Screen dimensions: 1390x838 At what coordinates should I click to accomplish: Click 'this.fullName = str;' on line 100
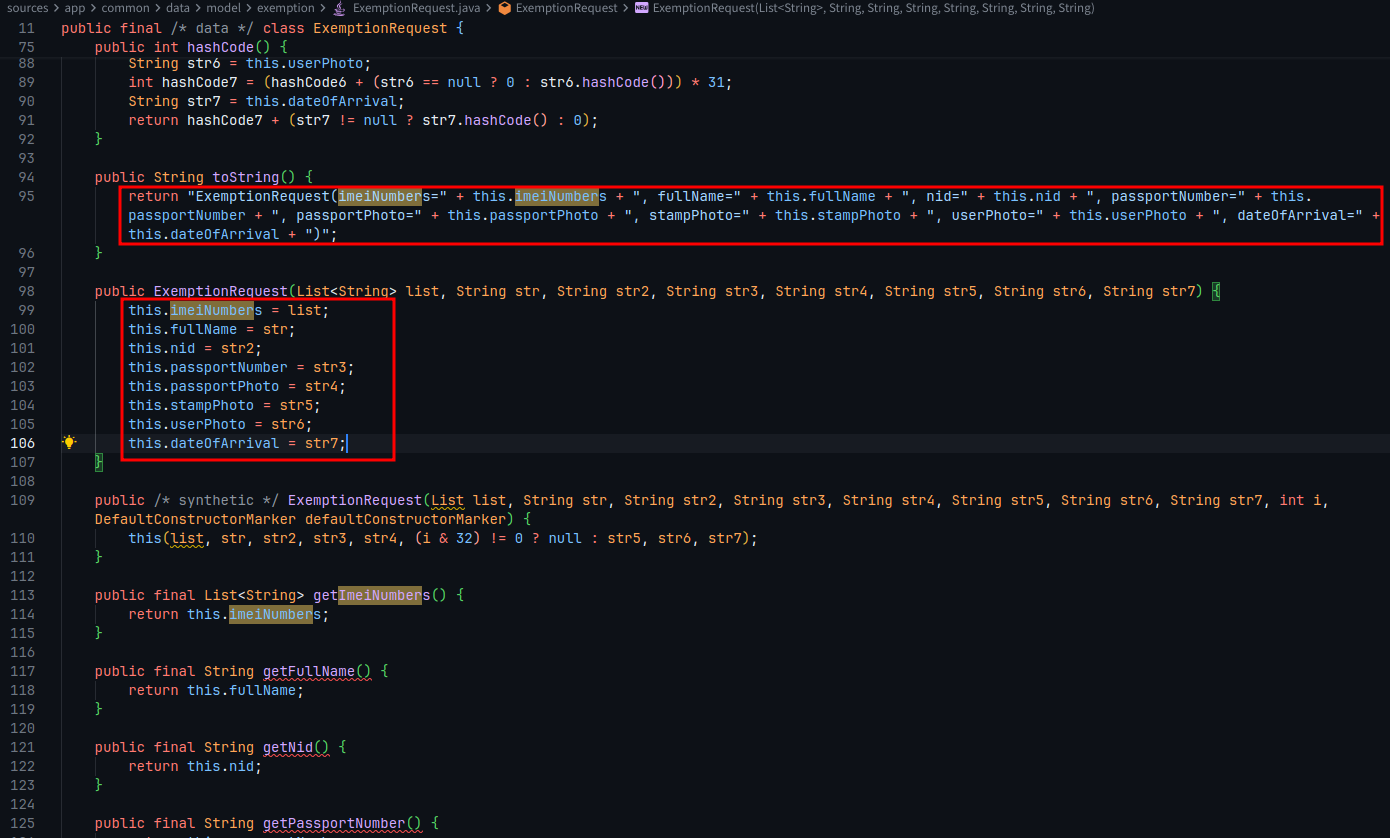(212, 329)
